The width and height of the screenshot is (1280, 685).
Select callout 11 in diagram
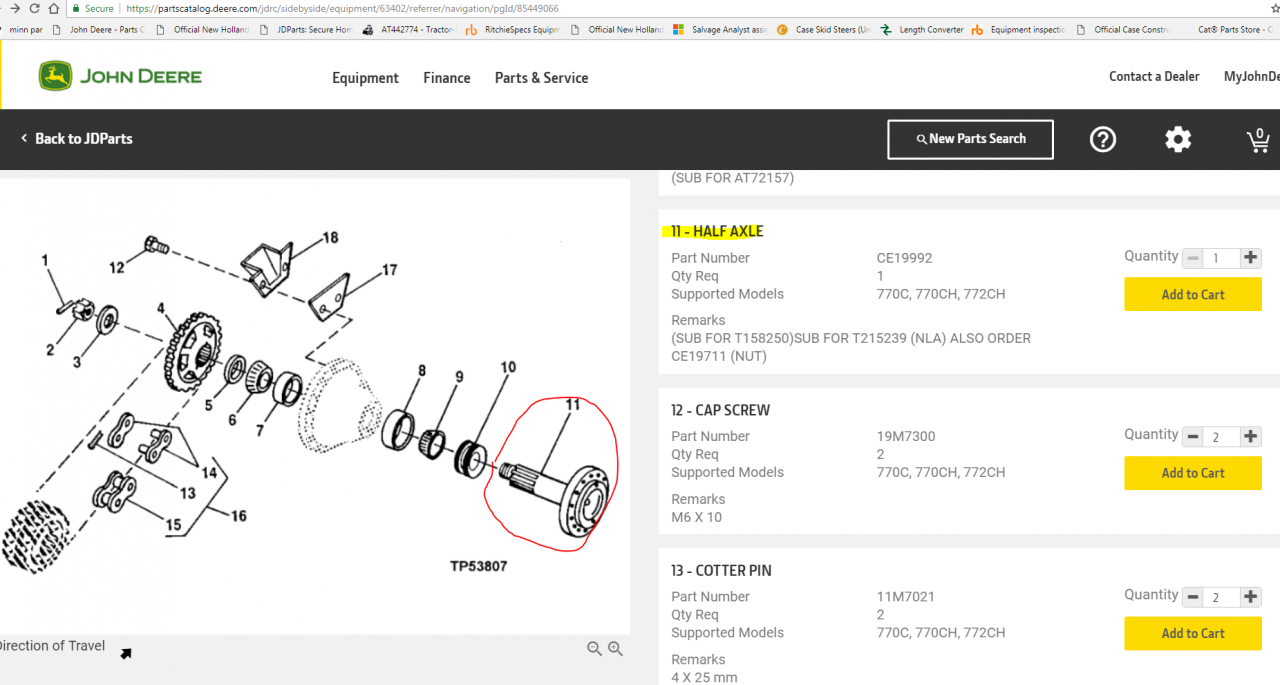tap(573, 405)
